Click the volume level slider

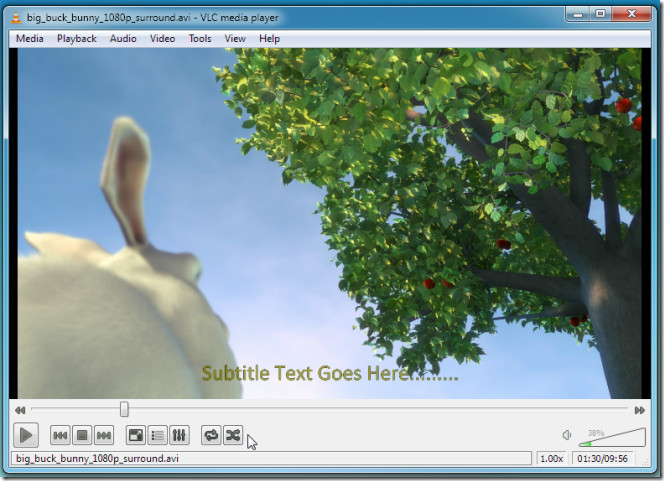612,438
